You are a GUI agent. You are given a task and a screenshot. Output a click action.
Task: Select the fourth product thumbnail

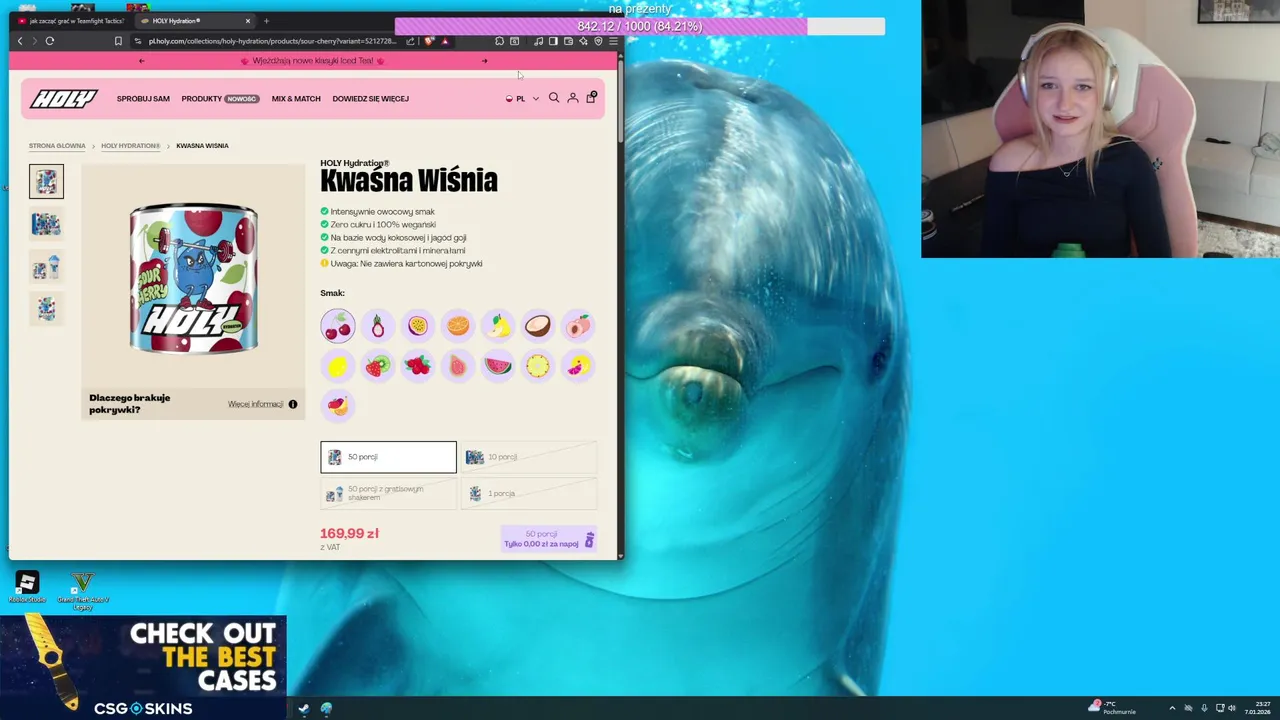pyautogui.click(x=46, y=309)
